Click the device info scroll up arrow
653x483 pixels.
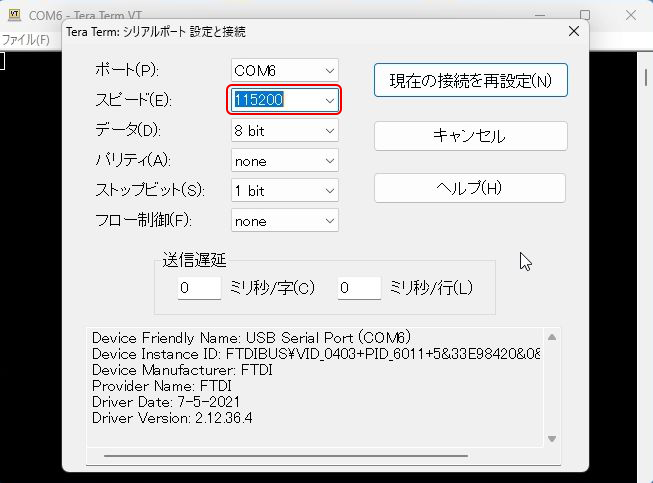coord(551,337)
